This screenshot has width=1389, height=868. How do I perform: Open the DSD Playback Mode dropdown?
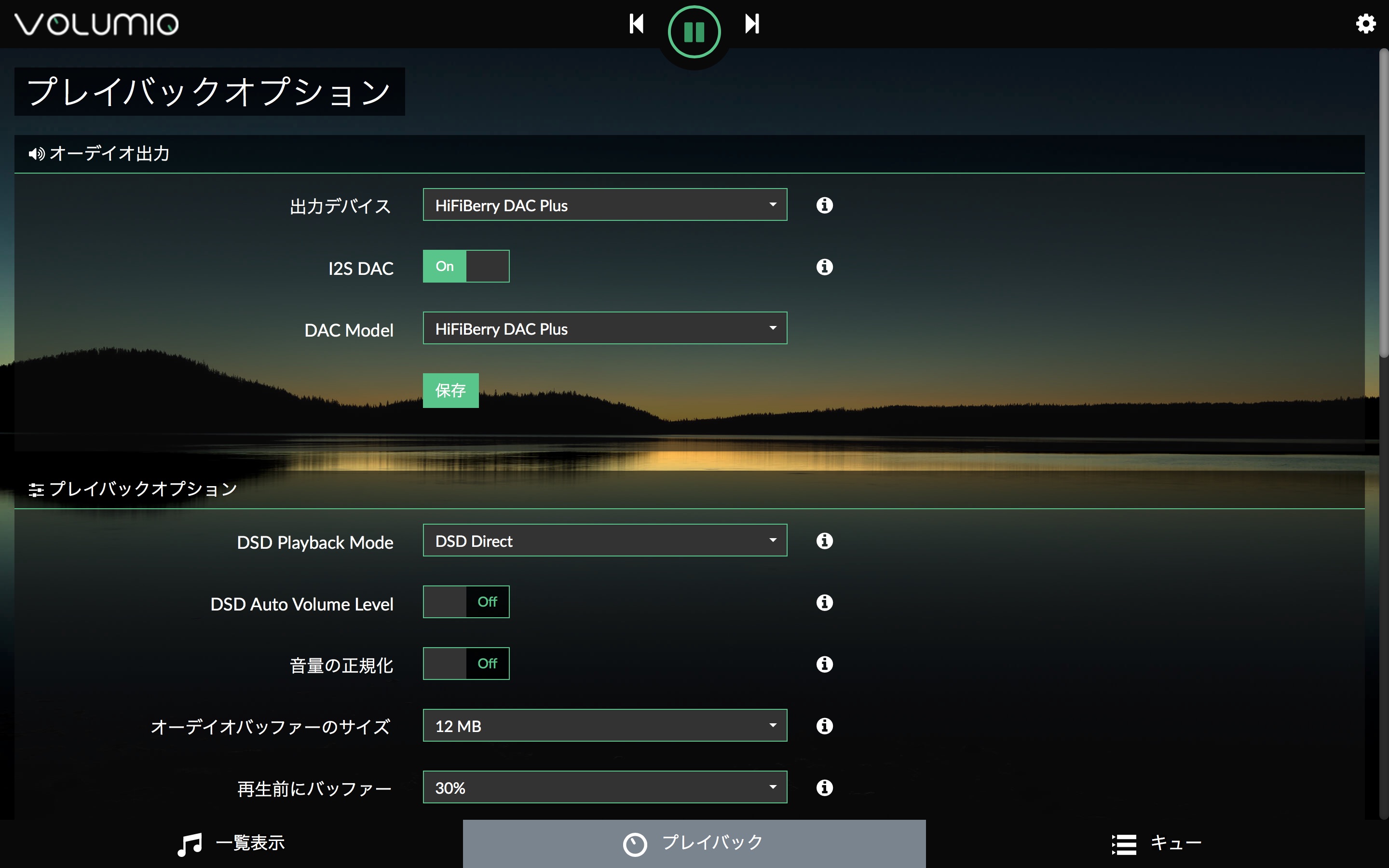pyautogui.click(x=604, y=540)
